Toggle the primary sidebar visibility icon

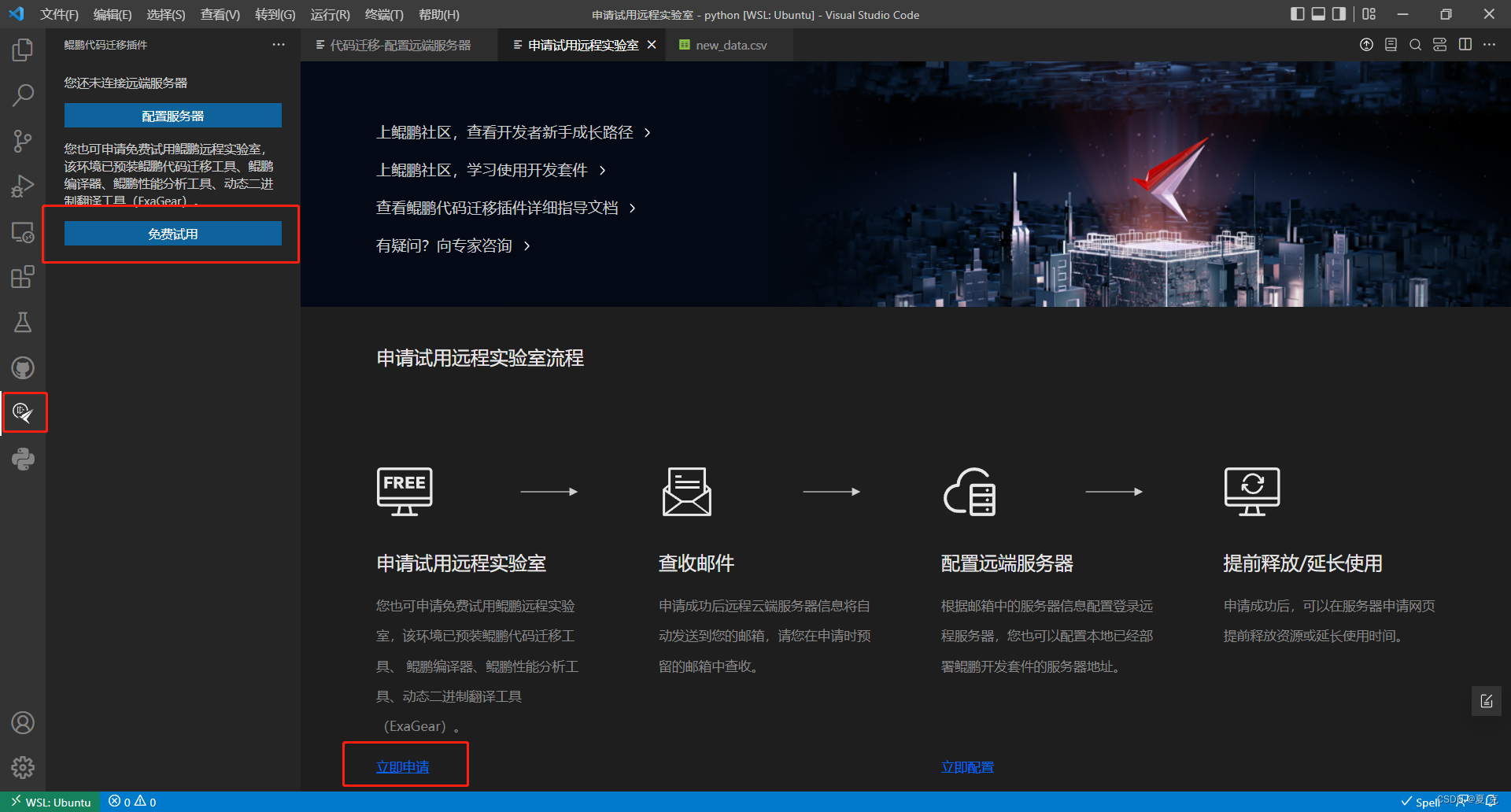coord(1298,13)
